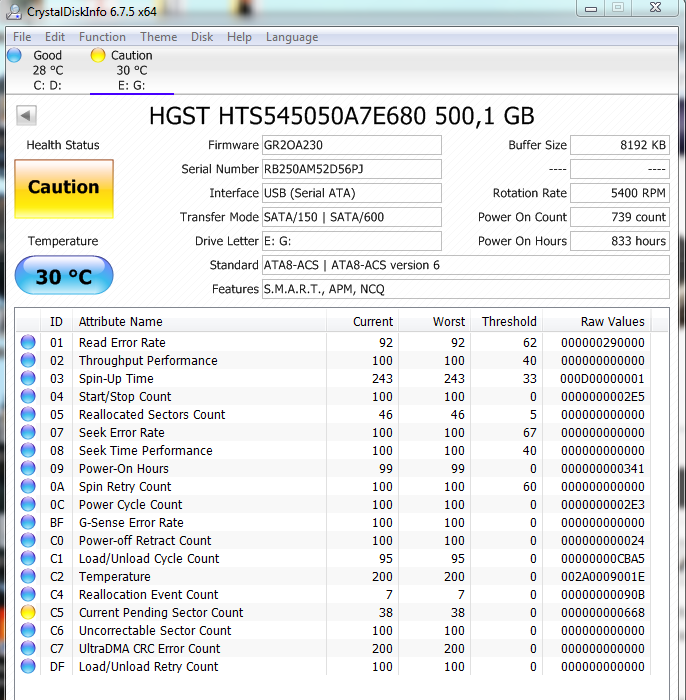Click raw value 00000000090B

point(603,595)
